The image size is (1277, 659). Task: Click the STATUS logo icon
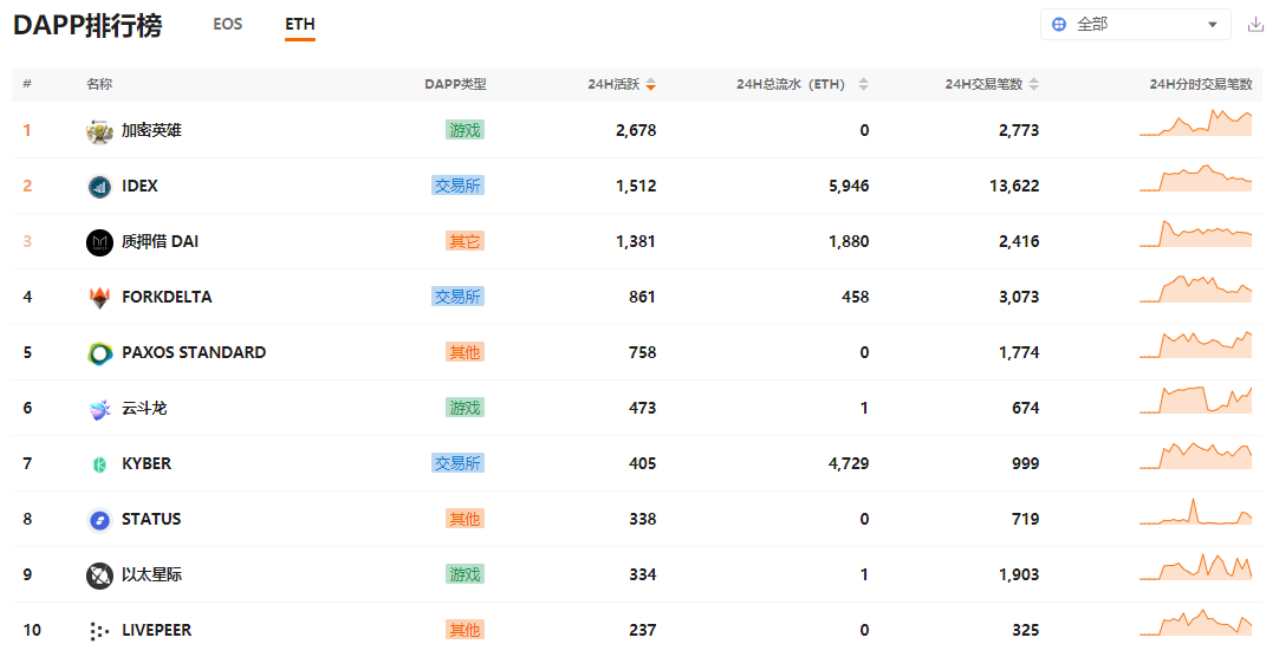coord(99,519)
